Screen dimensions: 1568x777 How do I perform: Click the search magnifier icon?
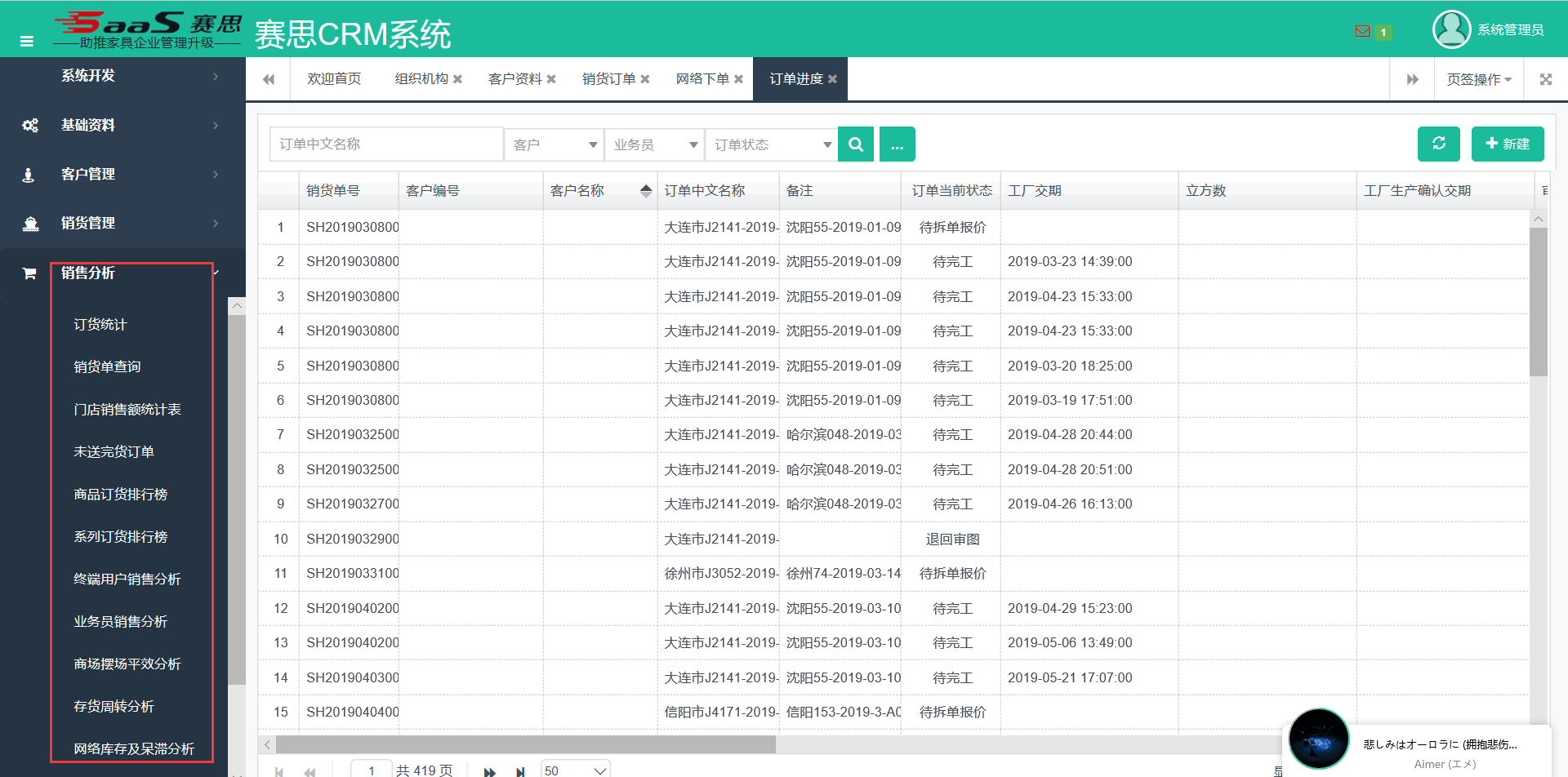[x=855, y=144]
